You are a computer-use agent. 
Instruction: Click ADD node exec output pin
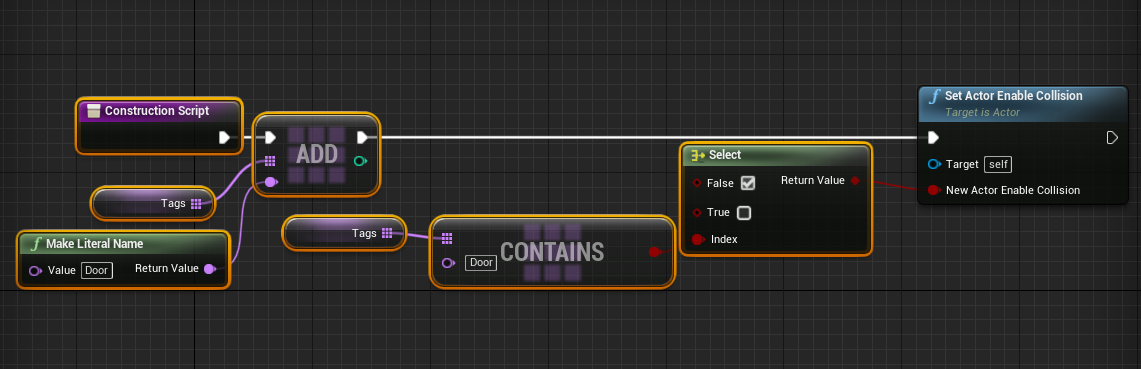tap(362, 138)
